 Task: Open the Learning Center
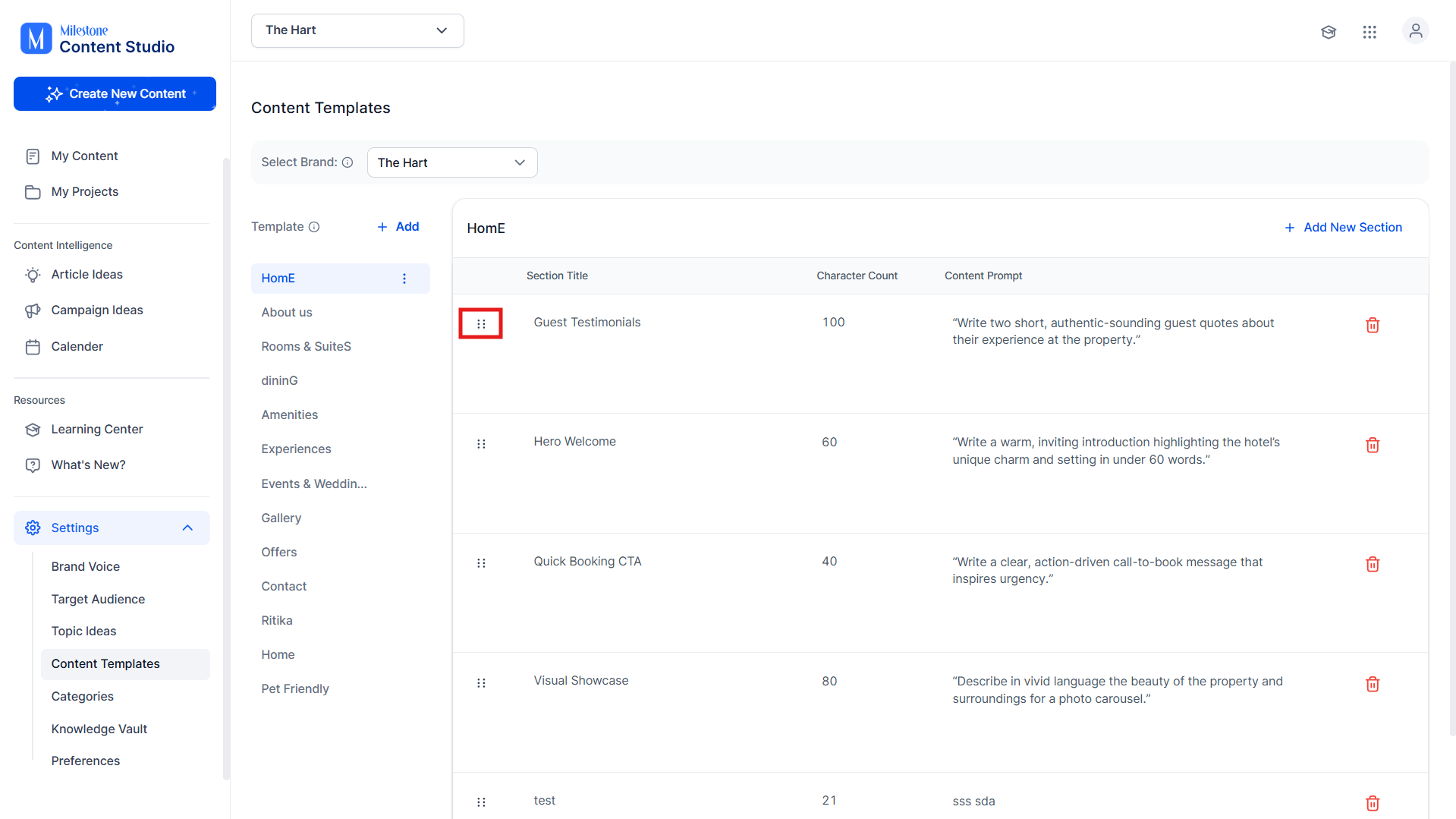coord(97,430)
